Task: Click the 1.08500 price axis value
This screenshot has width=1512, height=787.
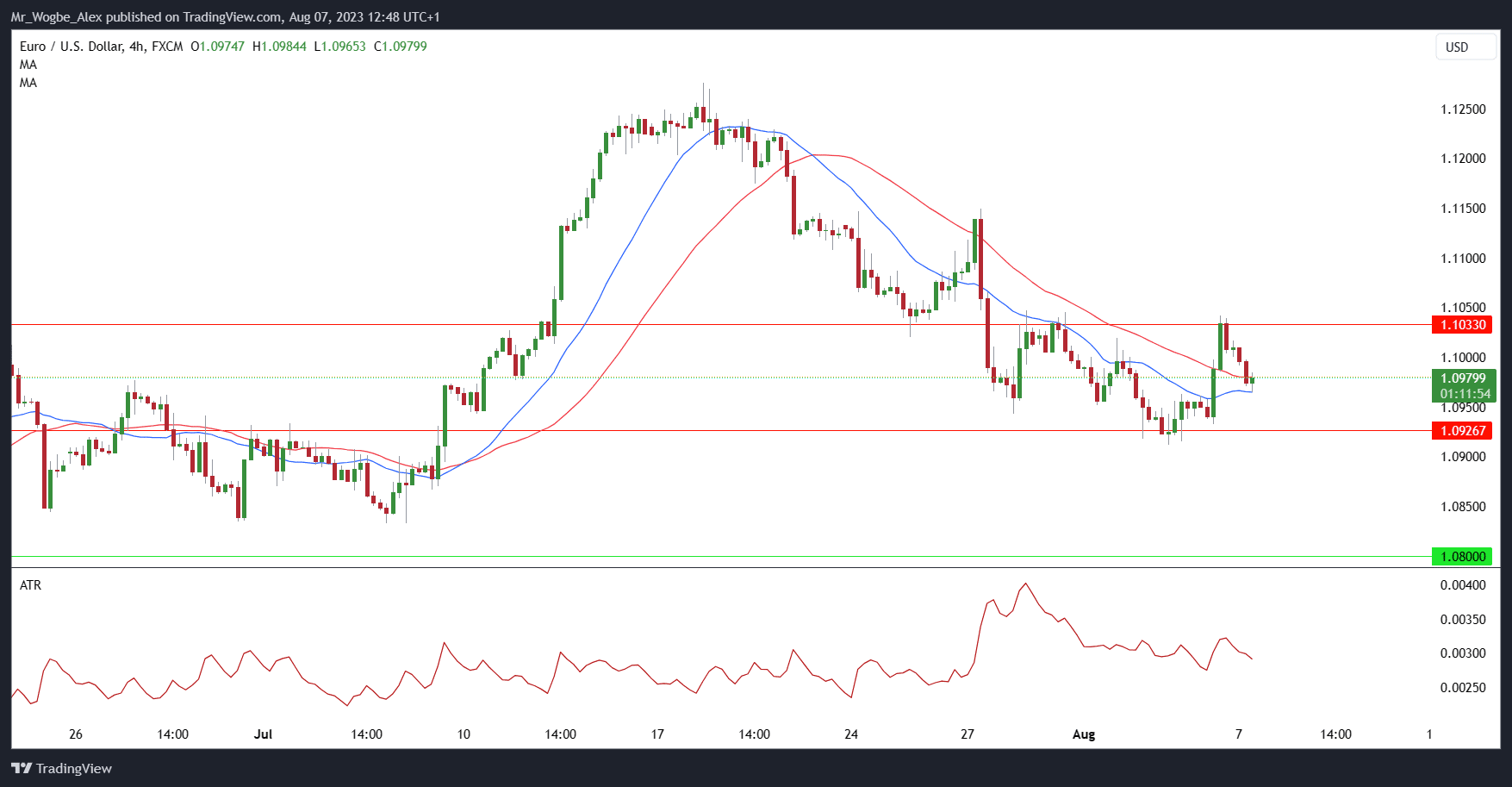Action: (1463, 507)
